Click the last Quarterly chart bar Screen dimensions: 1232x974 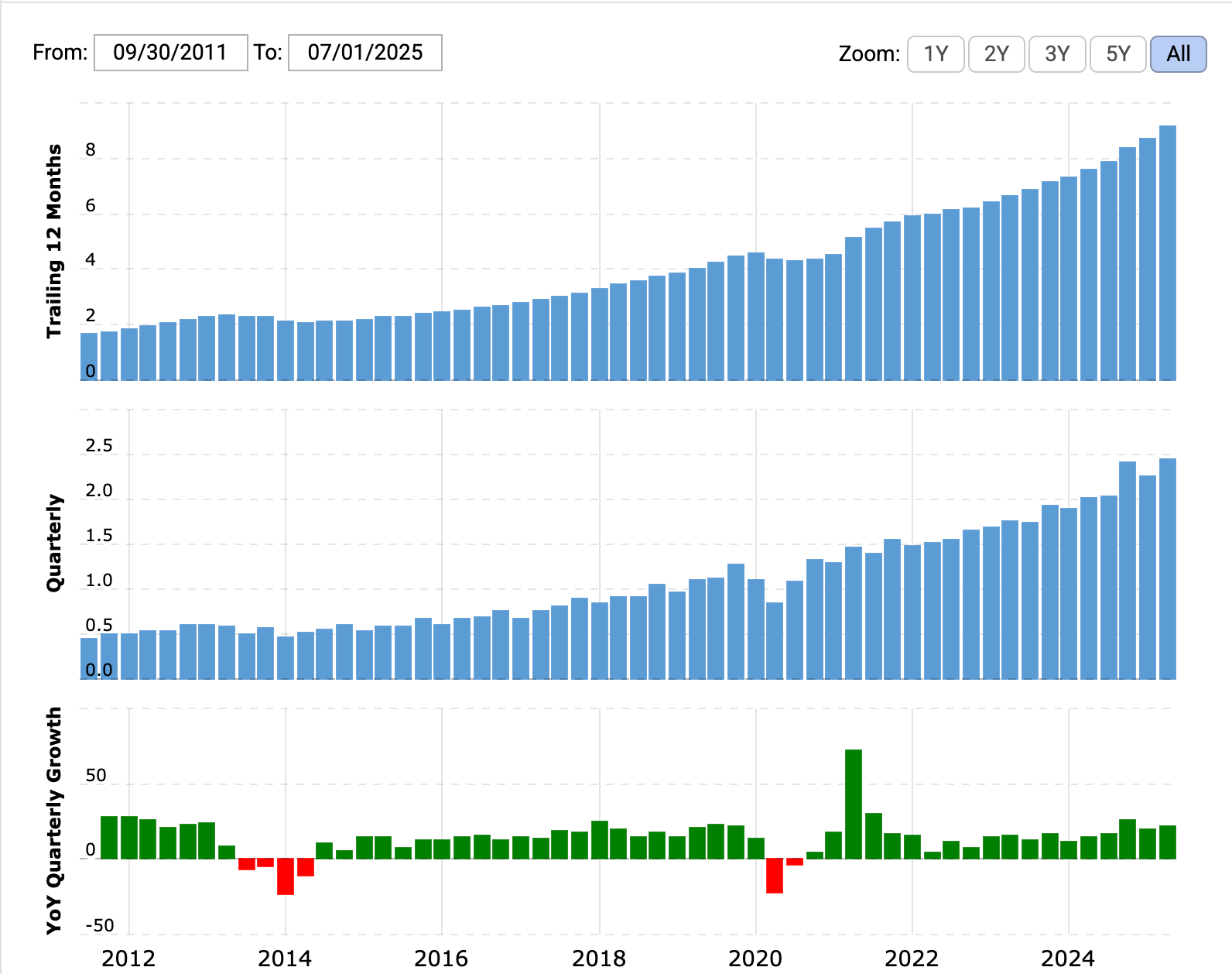[x=1168, y=568]
